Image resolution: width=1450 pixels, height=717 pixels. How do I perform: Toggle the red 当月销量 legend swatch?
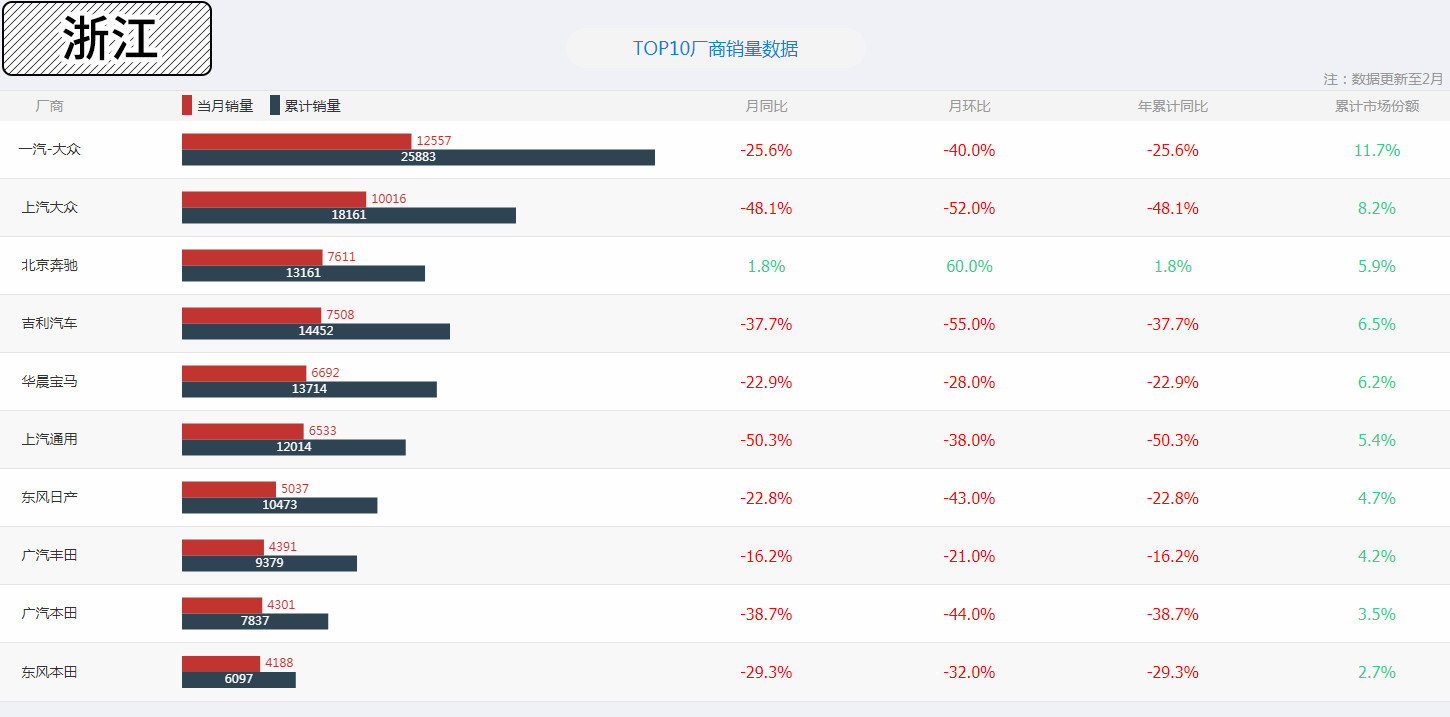tap(187, 106)
